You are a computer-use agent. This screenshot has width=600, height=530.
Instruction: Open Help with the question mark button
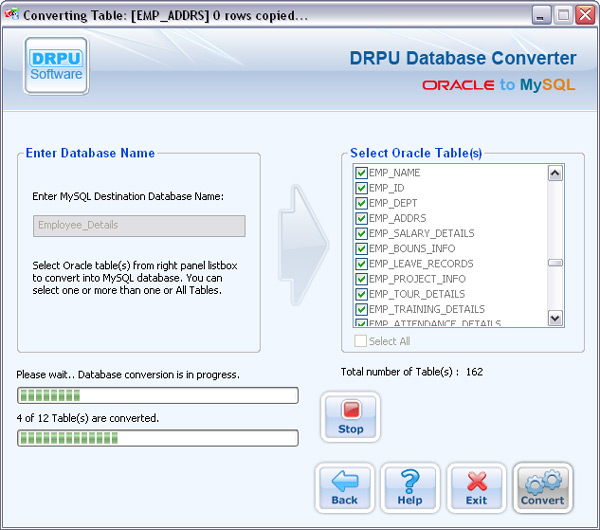[x=410, y=488]
